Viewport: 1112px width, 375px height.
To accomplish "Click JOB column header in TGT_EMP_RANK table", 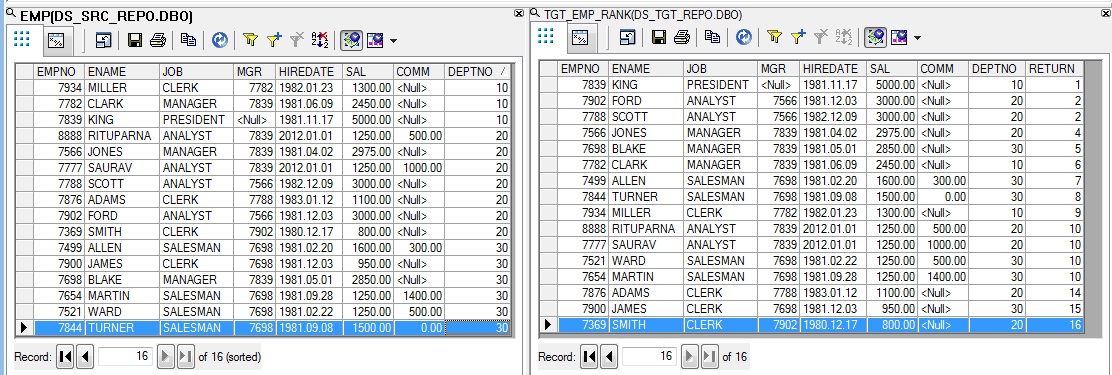I will click(721, 69).
